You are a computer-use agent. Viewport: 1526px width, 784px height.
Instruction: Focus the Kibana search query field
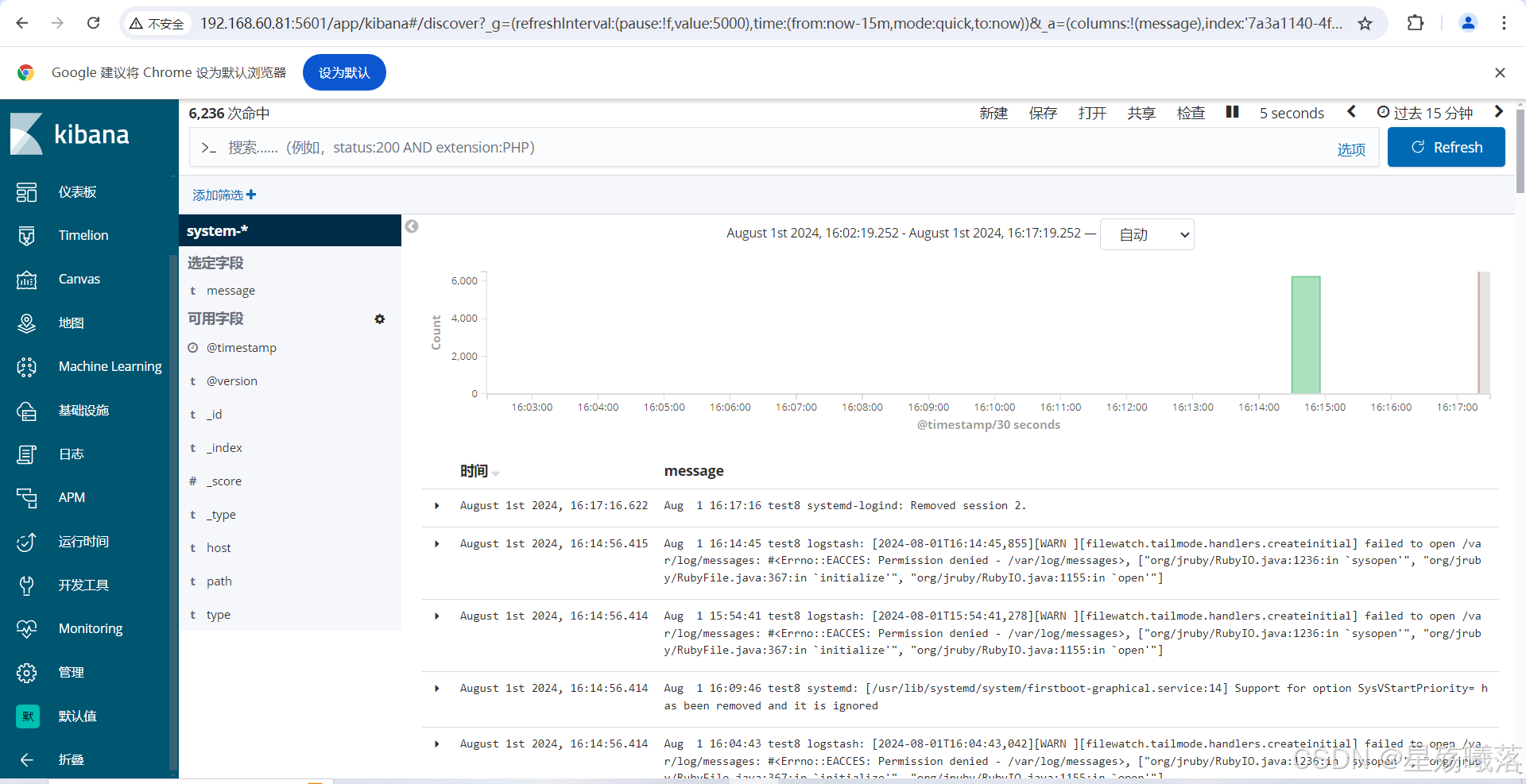pyautogui.click(x=763, y=148)
